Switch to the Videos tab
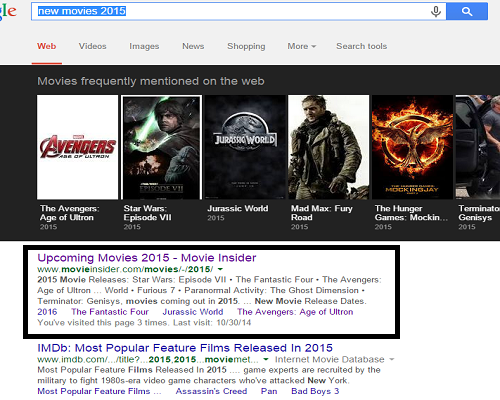The width and height of the screenshot is (500, 400). (92, 46)
